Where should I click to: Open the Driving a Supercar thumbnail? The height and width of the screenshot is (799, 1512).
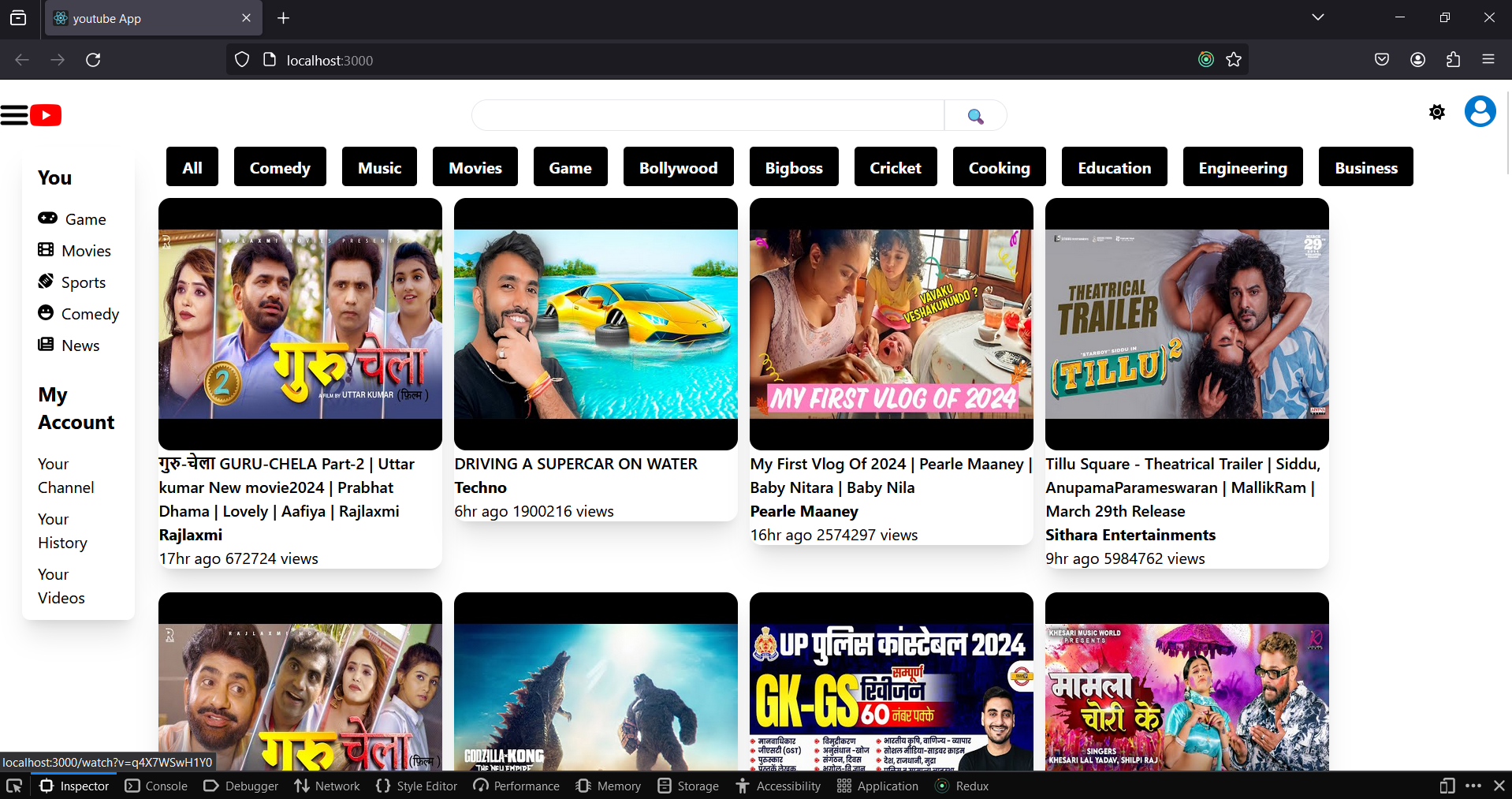tap(596, 324)
